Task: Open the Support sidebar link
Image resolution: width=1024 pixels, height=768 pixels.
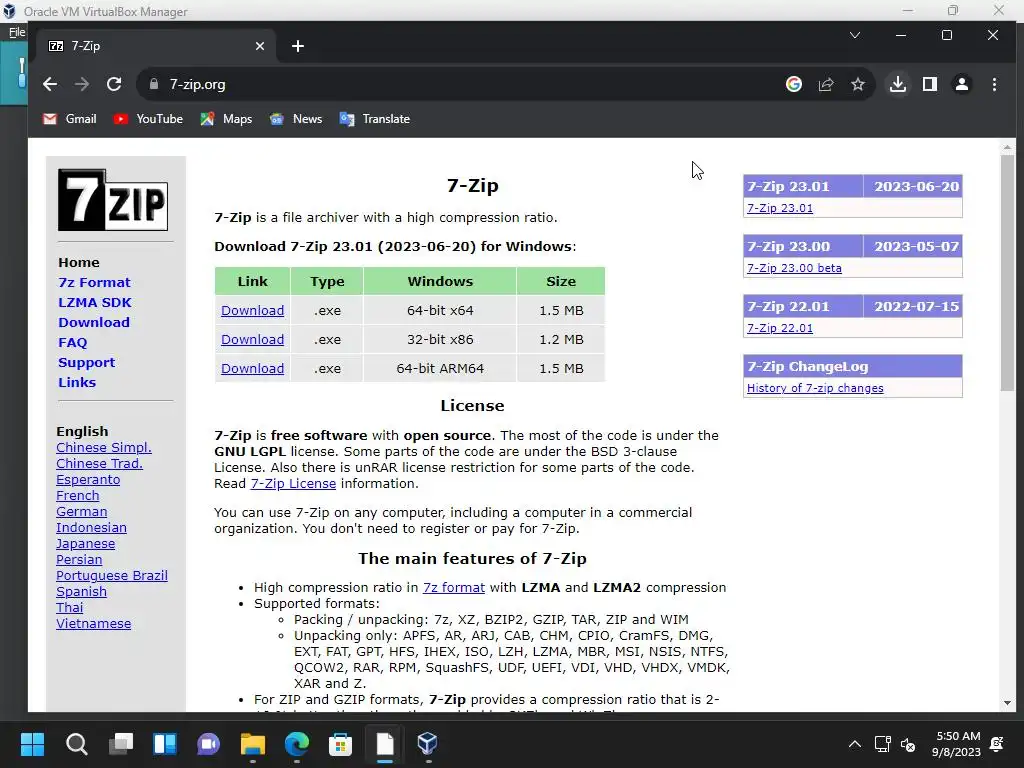Action: (x=86, y=362)
